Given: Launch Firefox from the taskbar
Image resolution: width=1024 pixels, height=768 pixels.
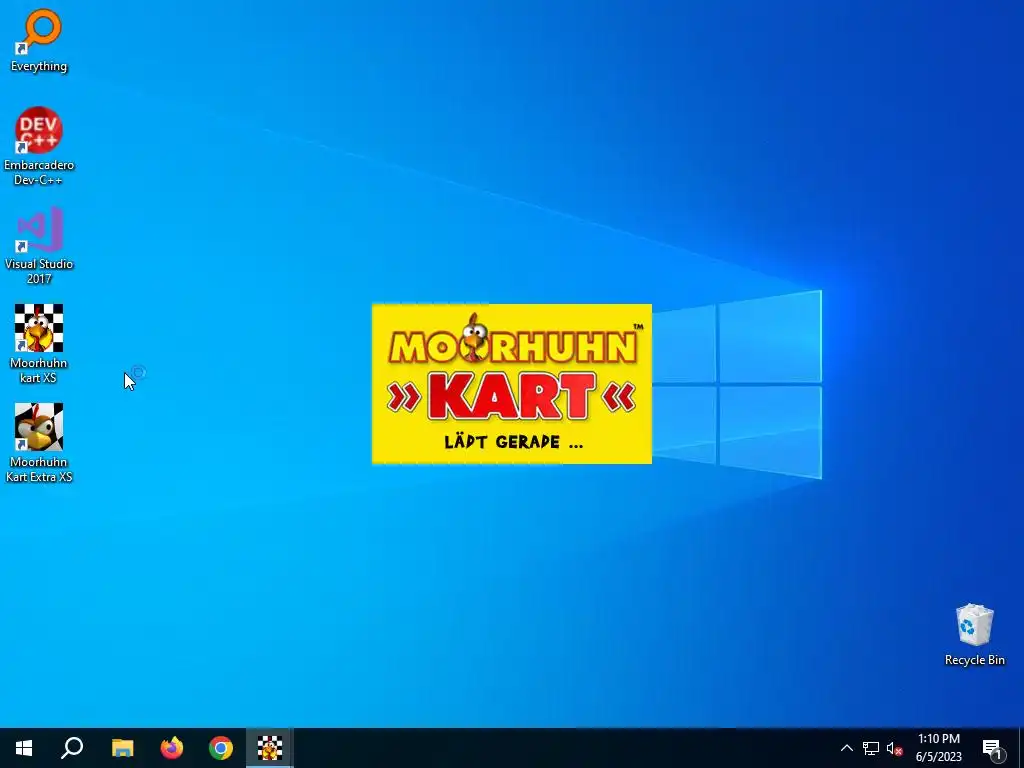Looking at the screenshot, I should [172, 748].
